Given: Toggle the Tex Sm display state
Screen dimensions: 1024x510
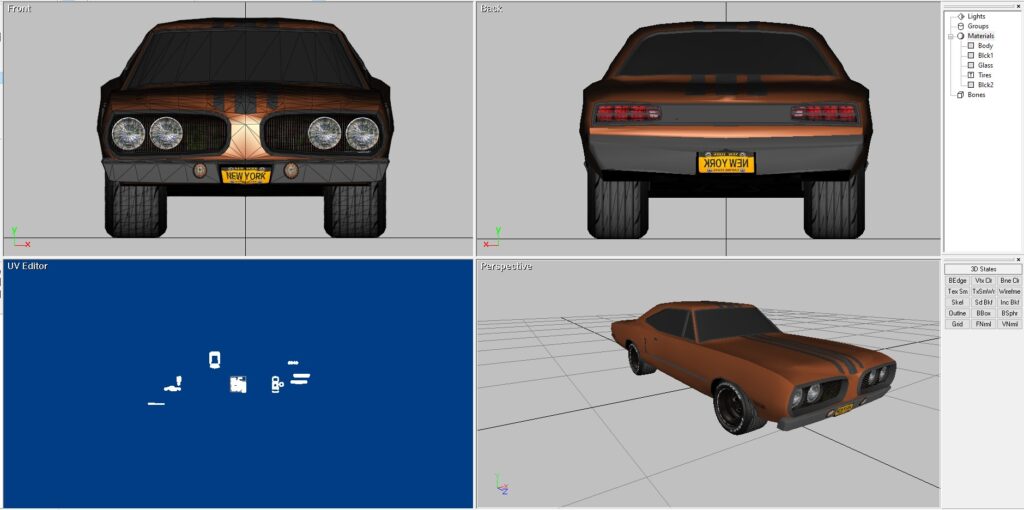Looking at the screenshot, I should 957,291.
